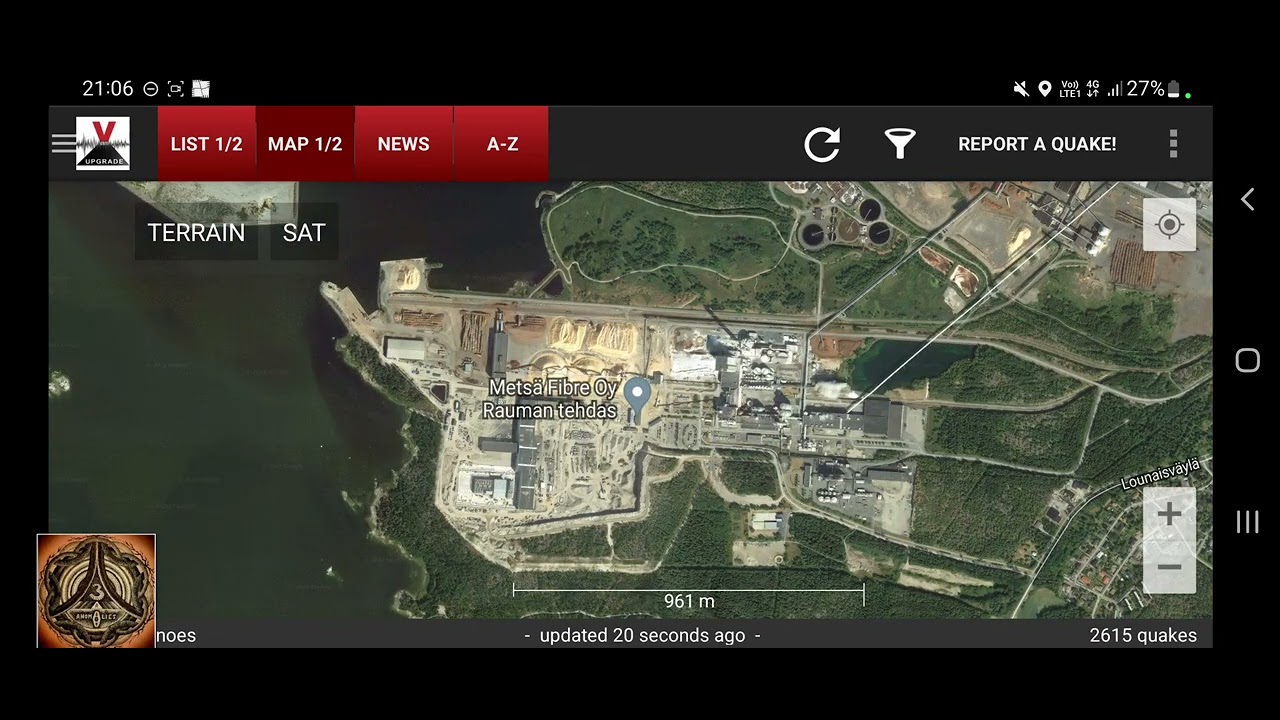The width and height of the screenshot is (1280, 720).
Task: Tap the 21:06 clock in status bar
Action: point(107,89)
